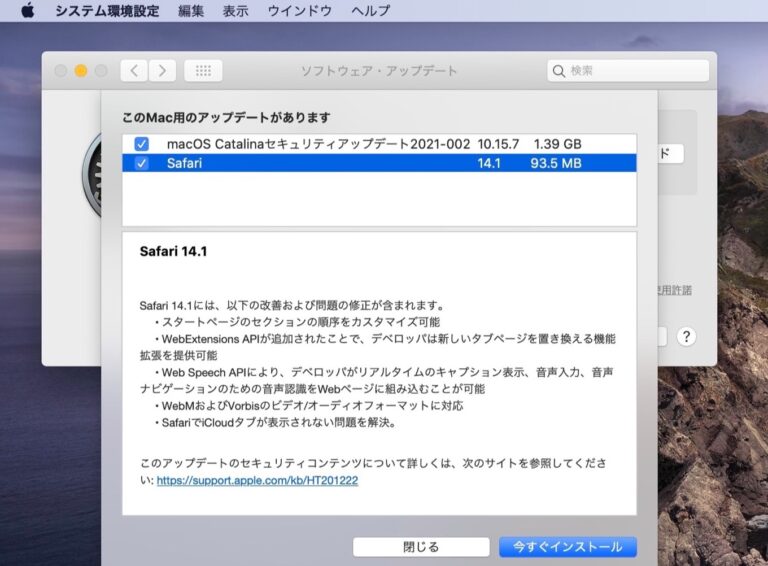Click the help question mark button

[x=685, y=336]
